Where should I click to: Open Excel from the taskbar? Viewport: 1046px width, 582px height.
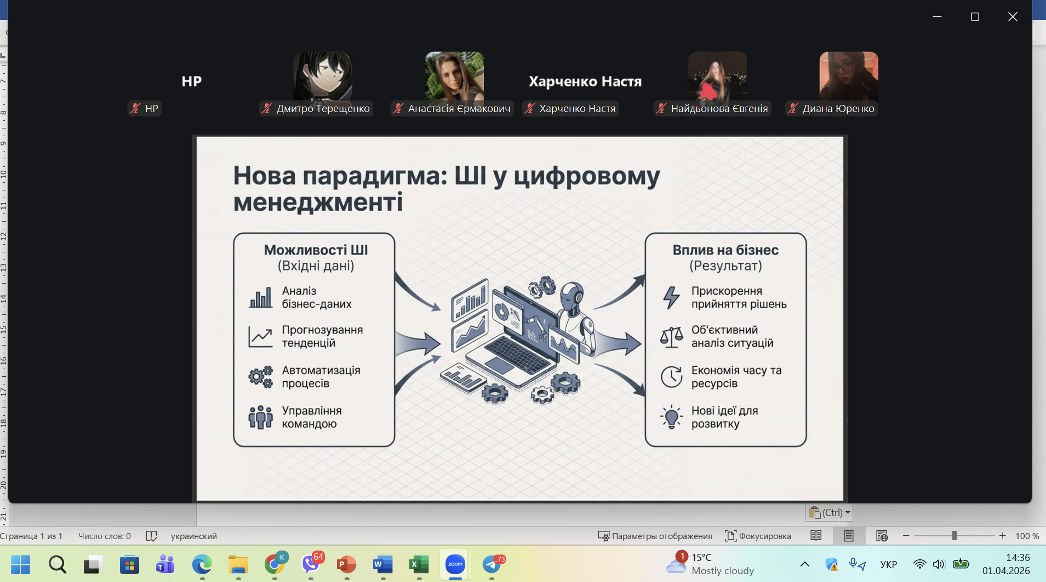(x=418, y=564)
